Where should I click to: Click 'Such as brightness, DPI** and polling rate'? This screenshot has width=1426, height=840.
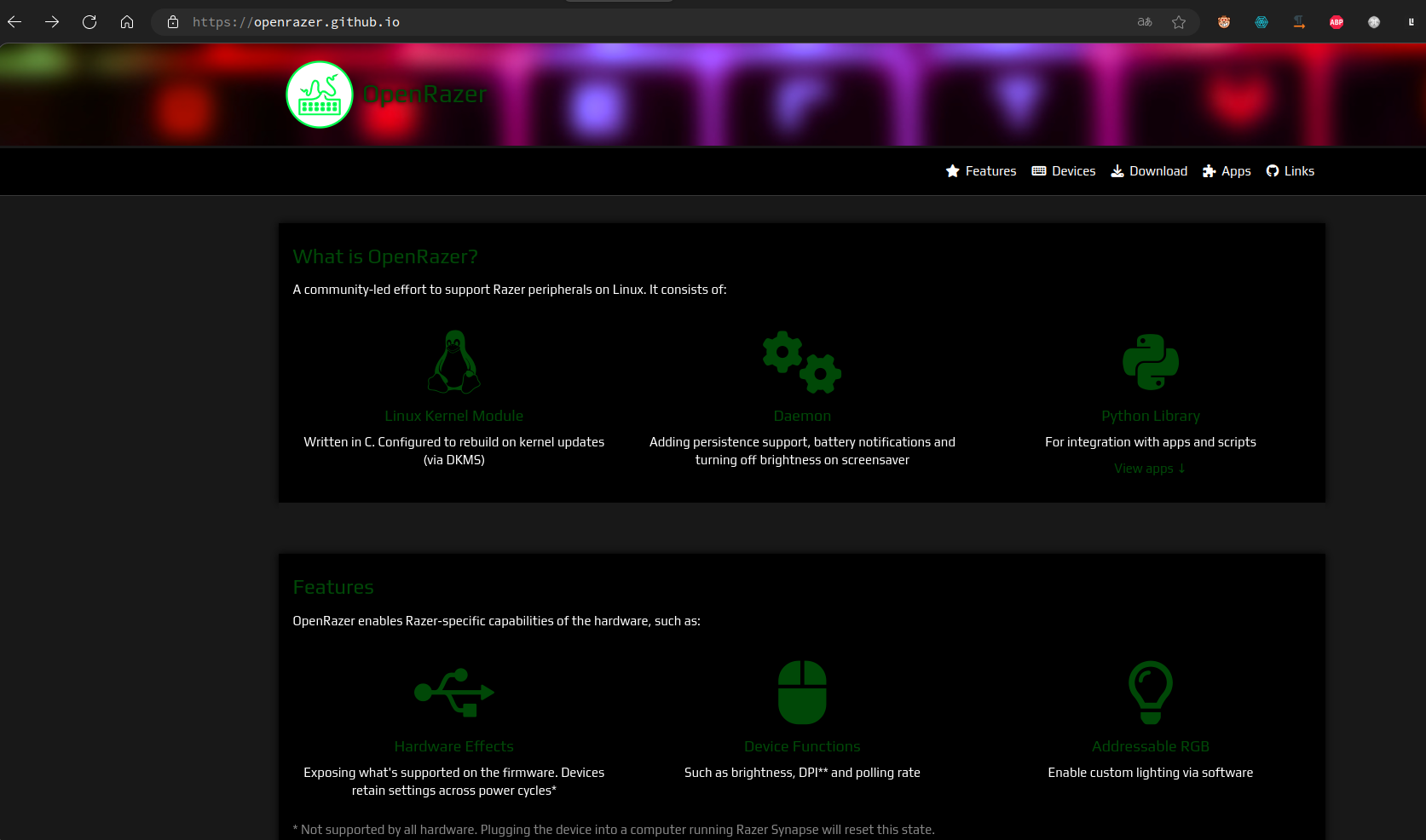pos(802,773)
